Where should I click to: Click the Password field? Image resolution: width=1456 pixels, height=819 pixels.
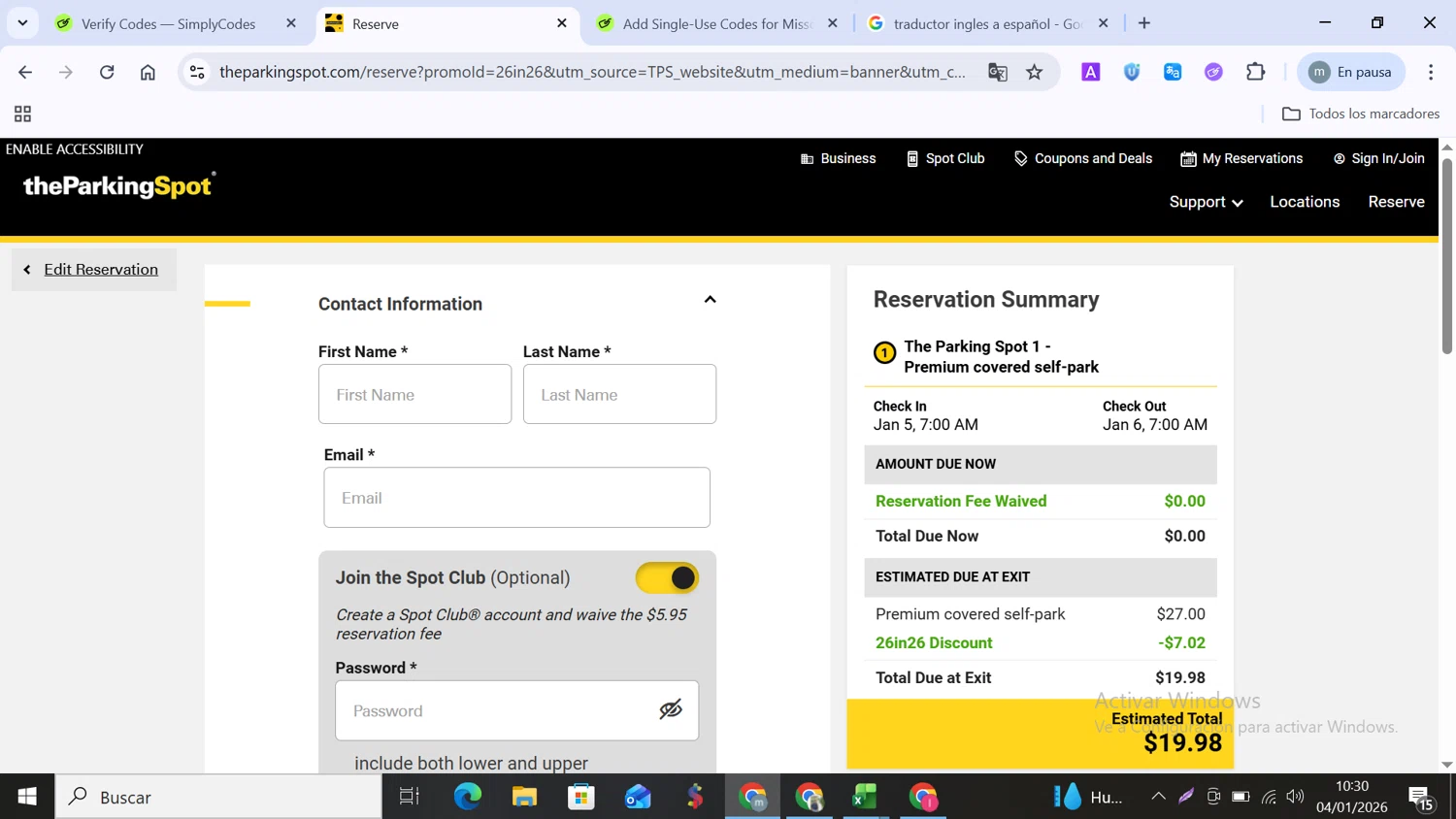point(516,710)
